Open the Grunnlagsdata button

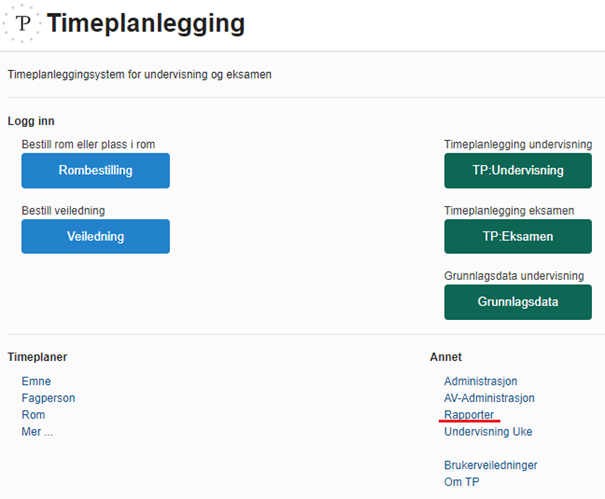(518, 302)
